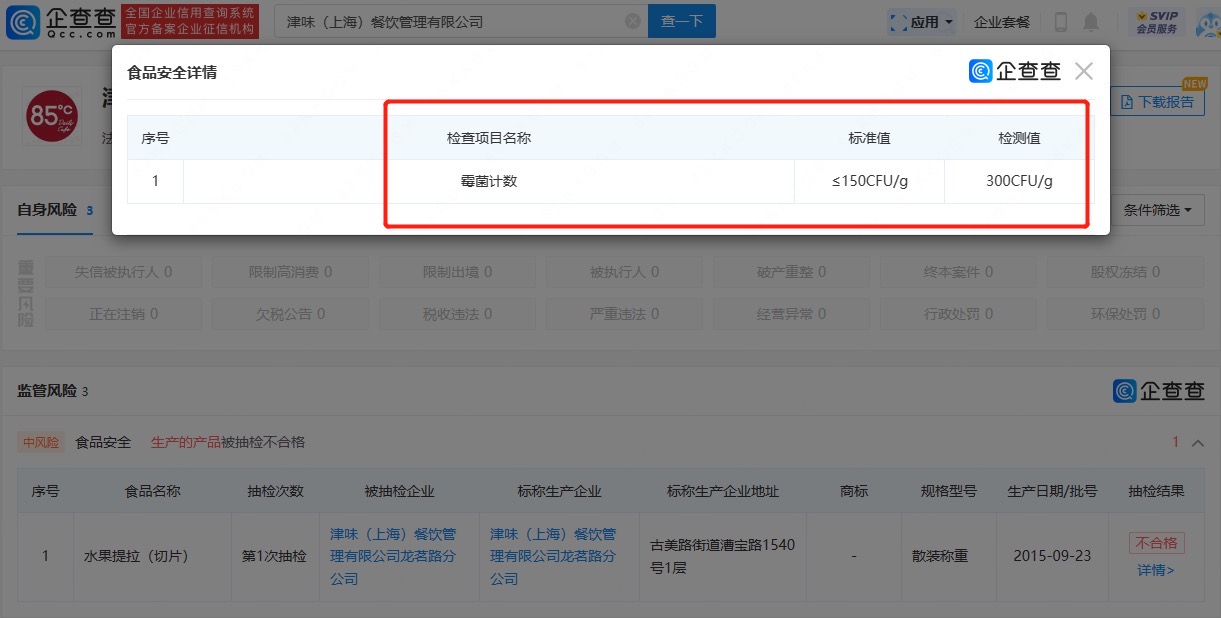Click the 行政处罚 0 filter

[958, 314]
